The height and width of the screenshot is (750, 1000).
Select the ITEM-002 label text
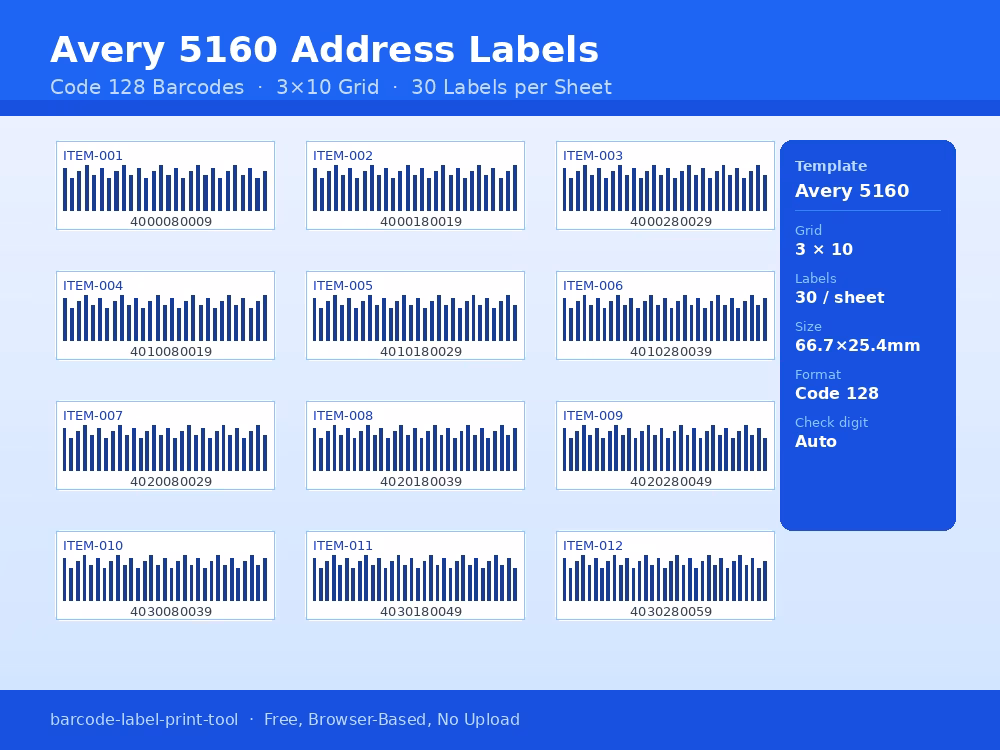pyautogui.click(x=342, y=156)
